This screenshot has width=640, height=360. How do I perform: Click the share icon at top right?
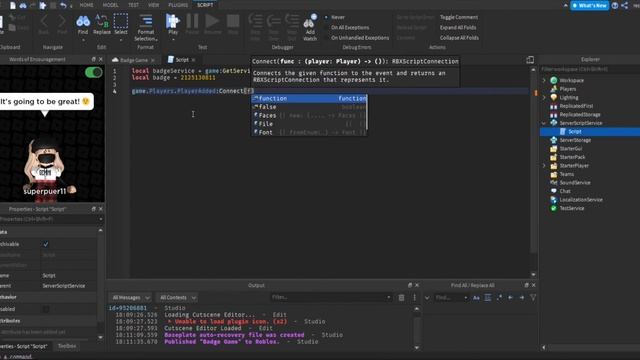click(624, 5)
